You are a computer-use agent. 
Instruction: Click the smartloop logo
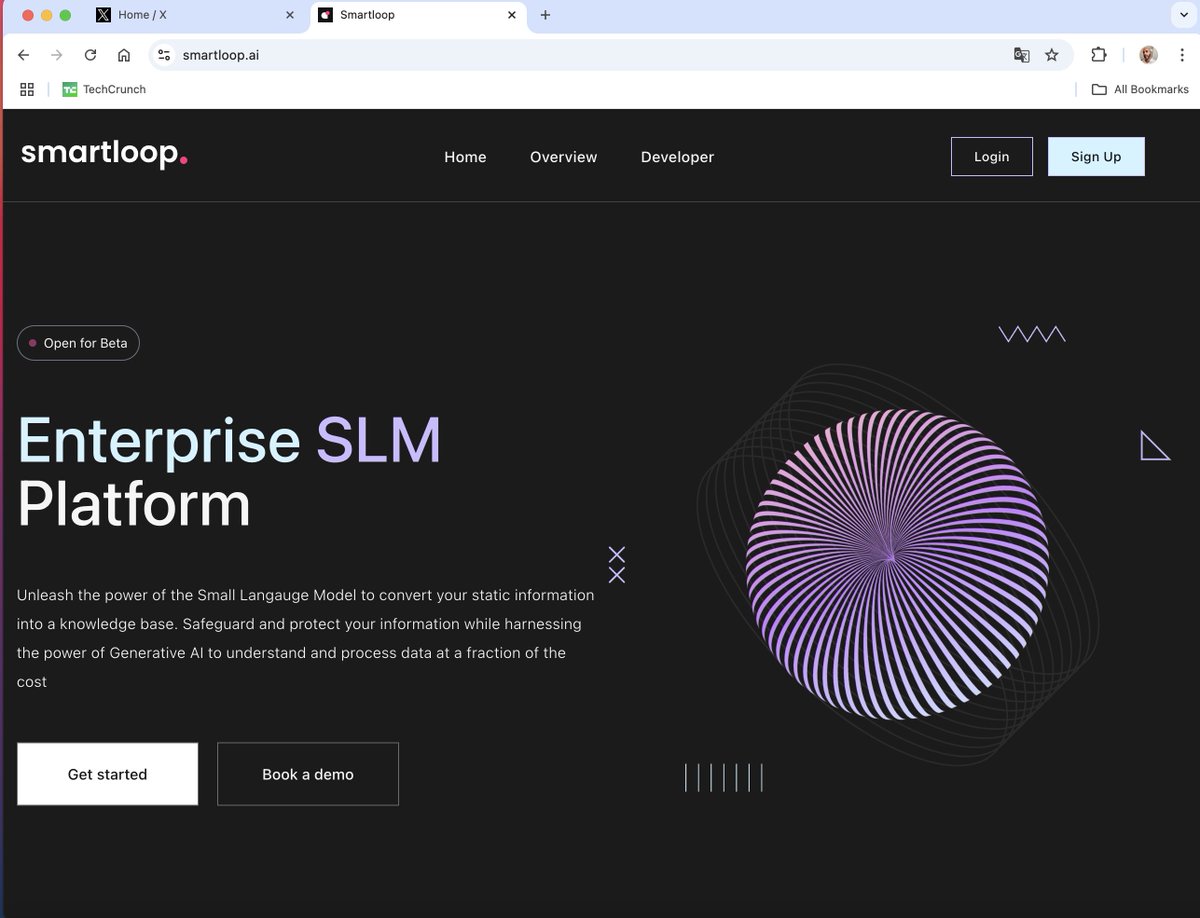[104, 153]
